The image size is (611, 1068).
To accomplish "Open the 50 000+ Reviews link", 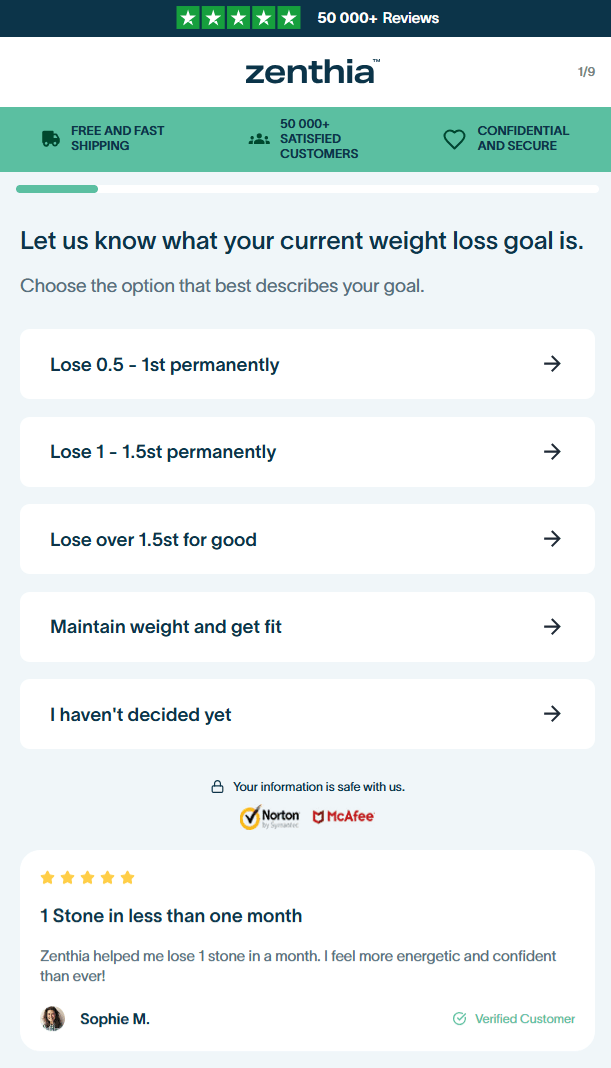I will 378,18.
